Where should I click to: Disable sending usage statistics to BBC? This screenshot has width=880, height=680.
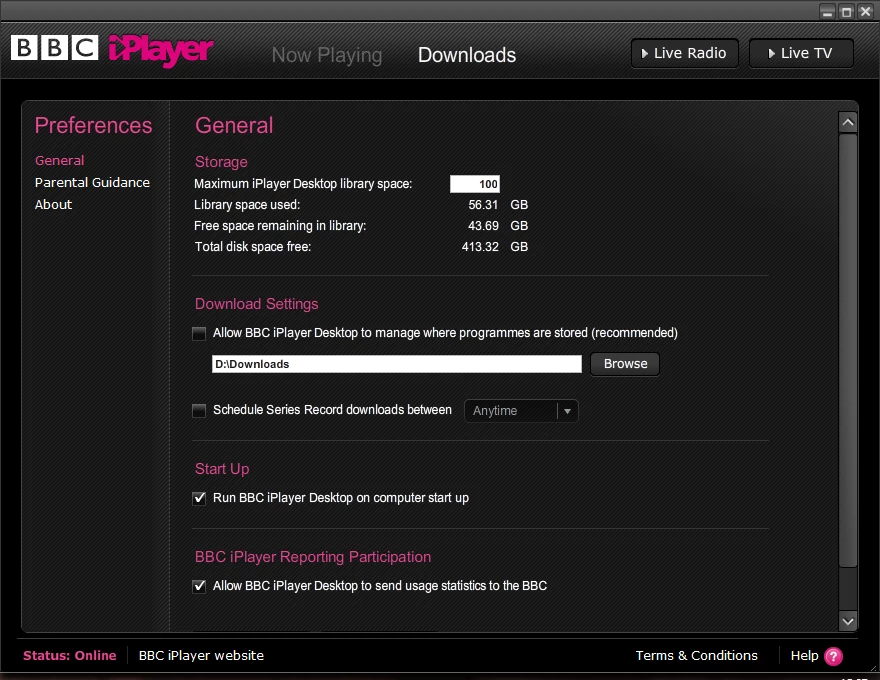(199, 586)
